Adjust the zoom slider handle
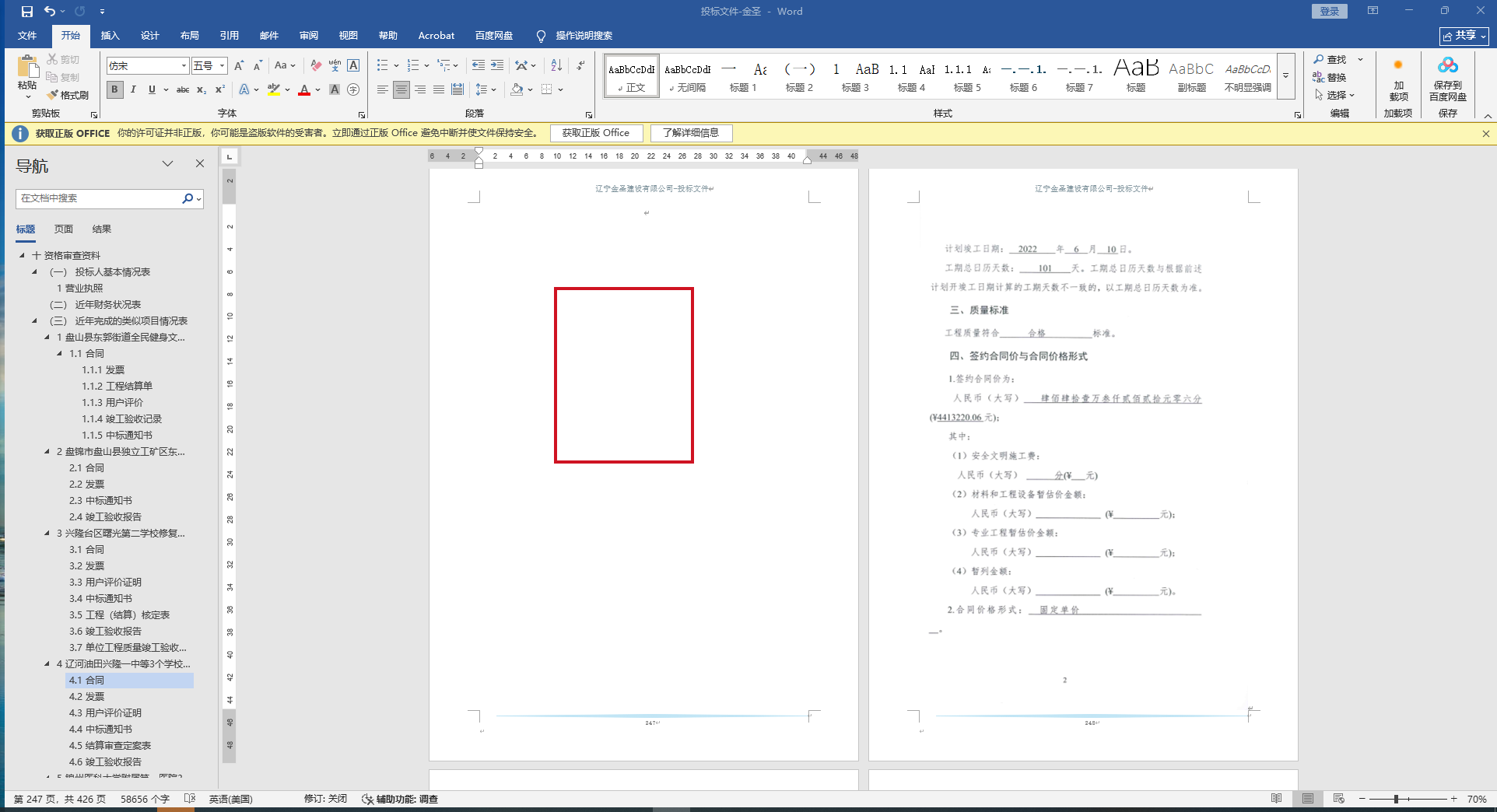 1397,799
